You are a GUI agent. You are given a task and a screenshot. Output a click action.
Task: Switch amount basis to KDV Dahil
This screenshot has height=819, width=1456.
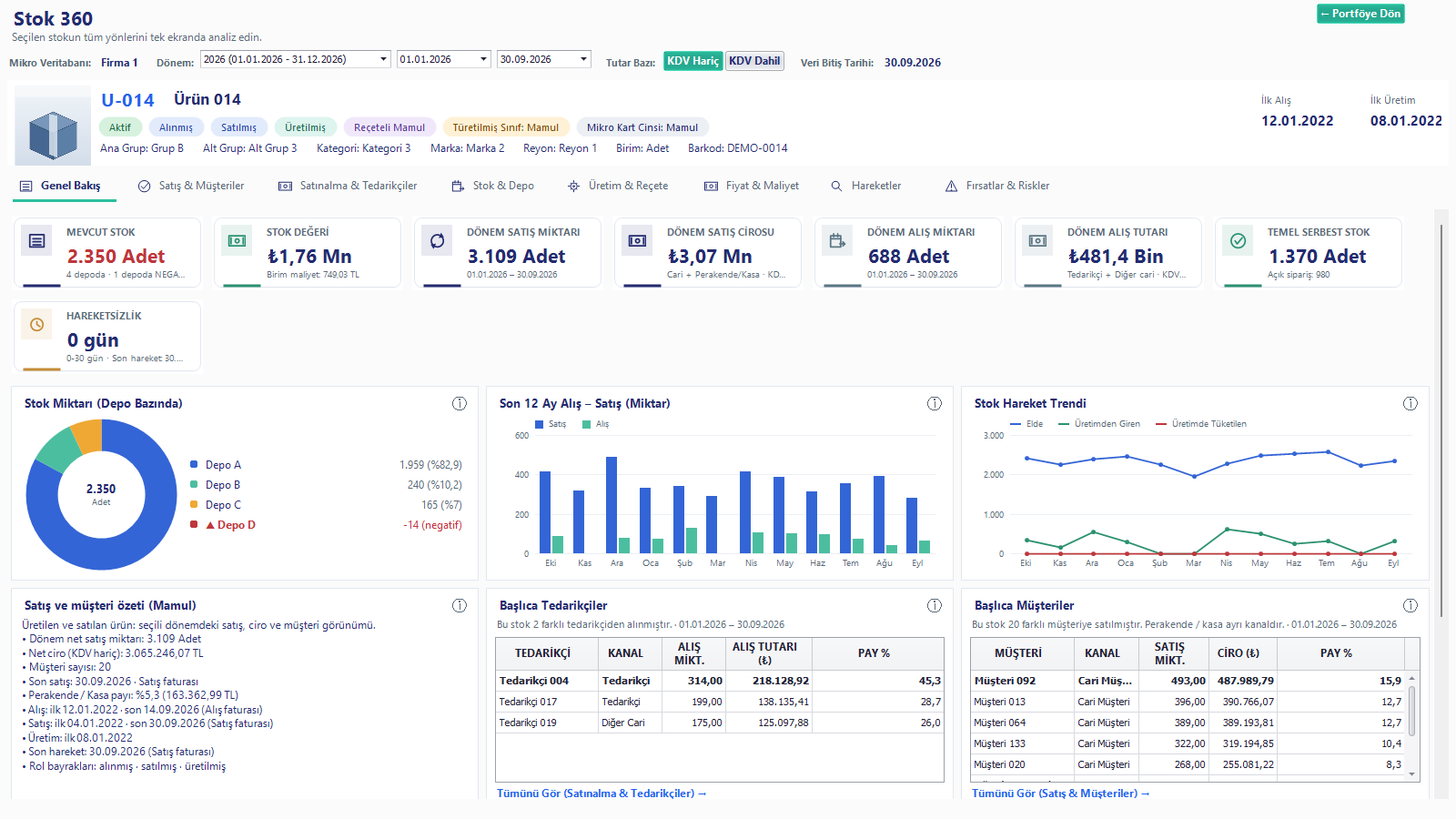click(x=754, y=61)
